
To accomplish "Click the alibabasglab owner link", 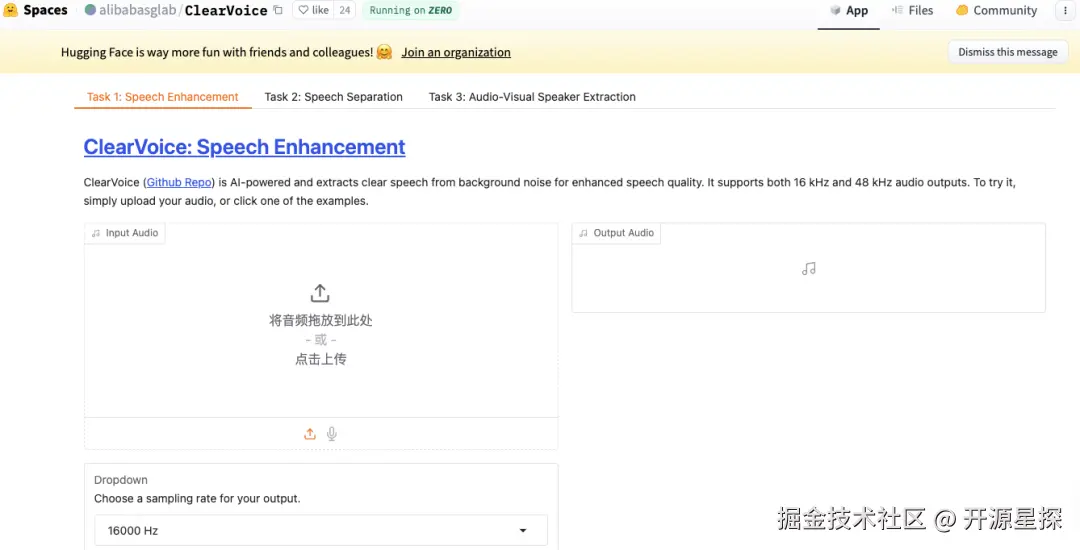I will click(138, 10).
